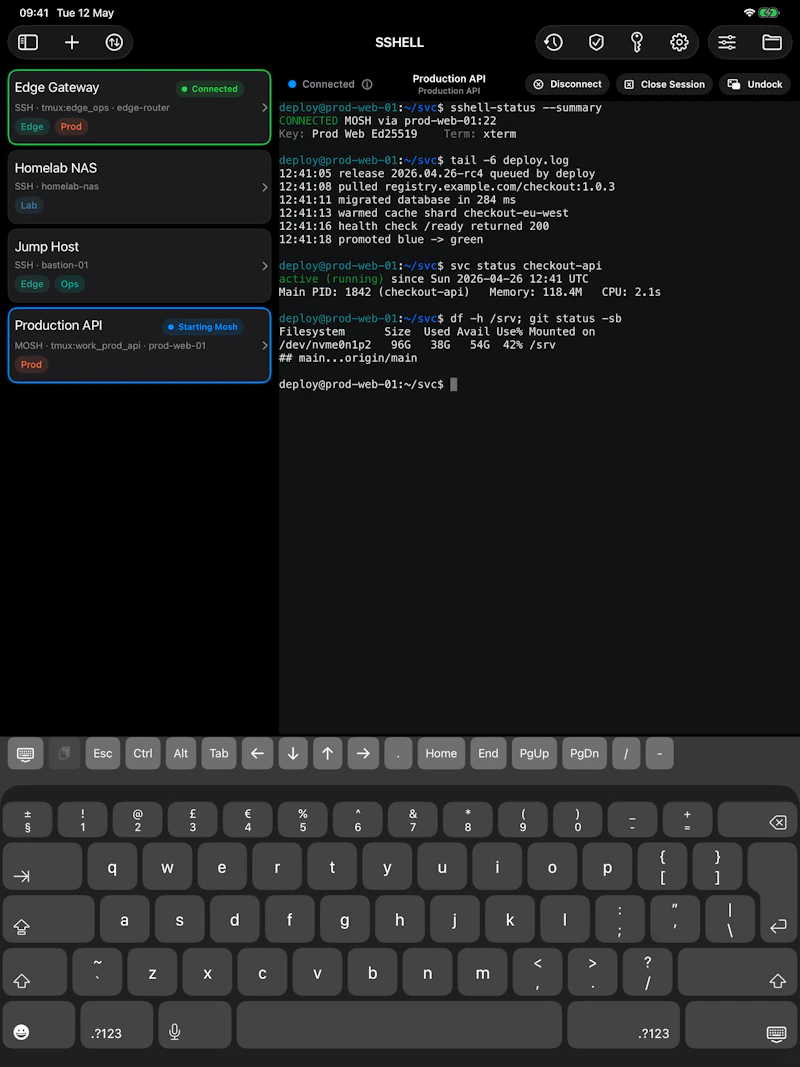Dismiss keyboard with bottom-right keyboard icon

tap(741, 1025)
